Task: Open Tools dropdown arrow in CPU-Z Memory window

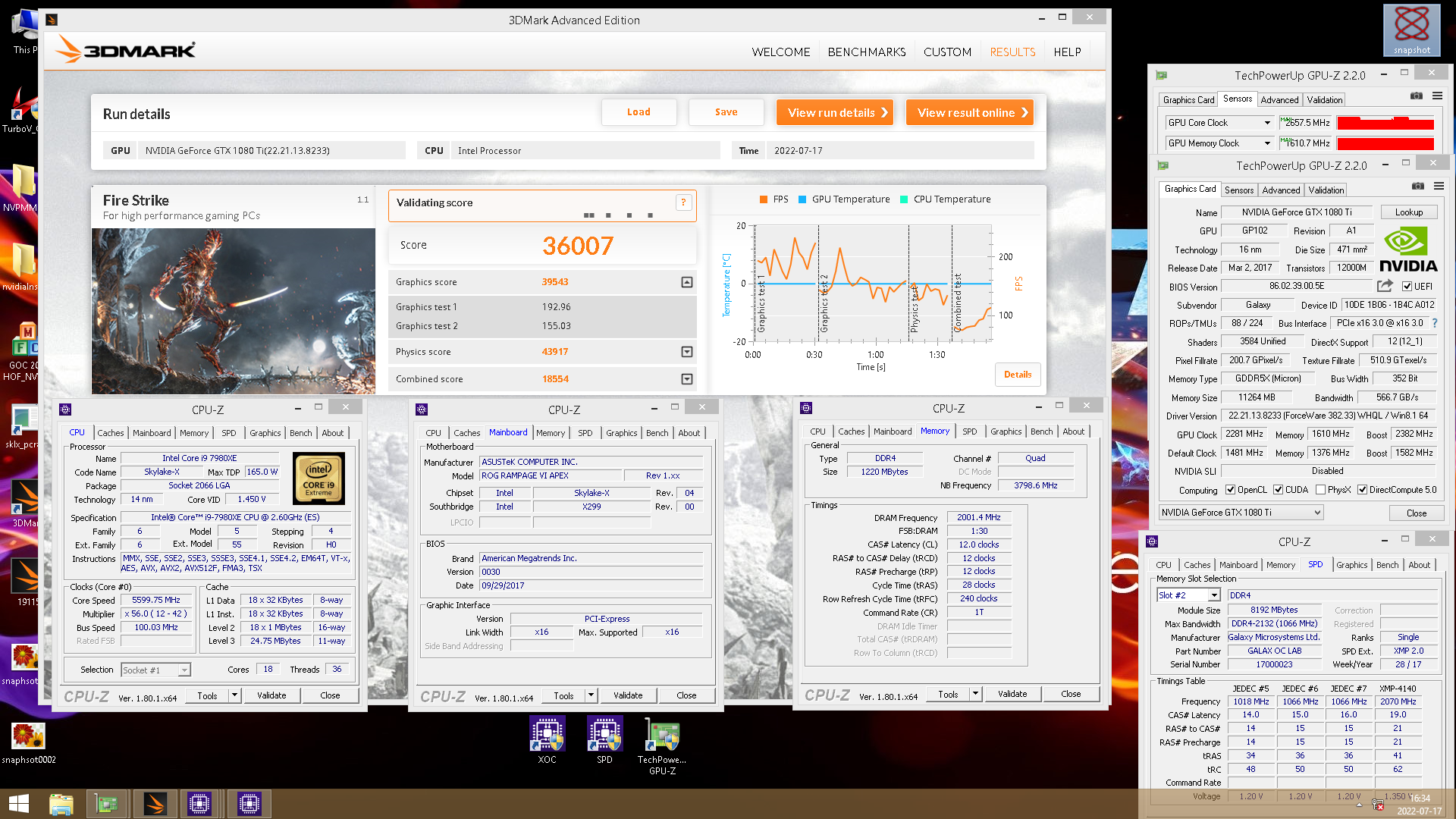Action: pos(975,694)
